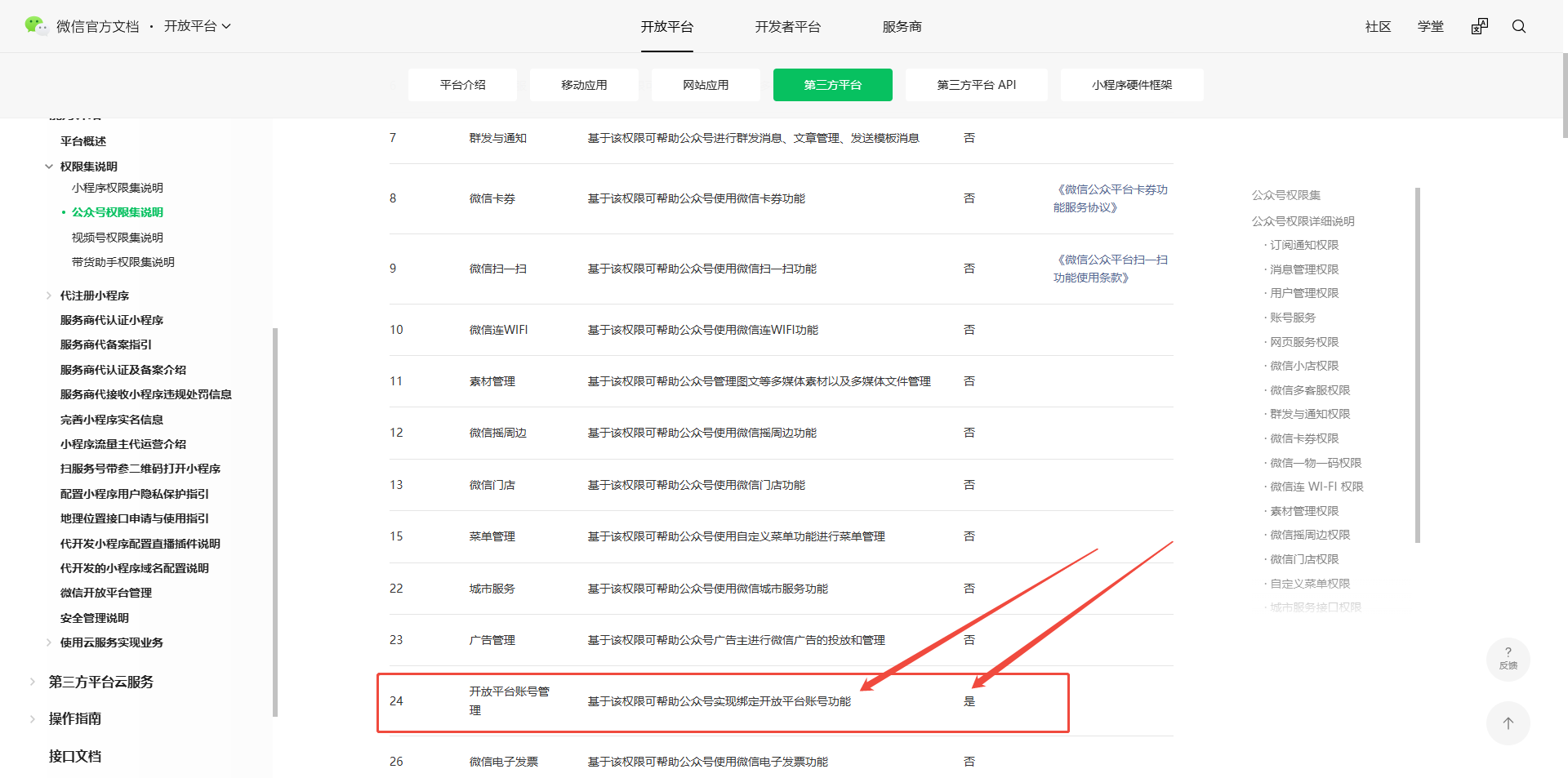This screenshot has height=778, width=1568.
Task: Open 服务商代备案指引 in sidebar
Action: pyautogui.click(x=106, y=345)
